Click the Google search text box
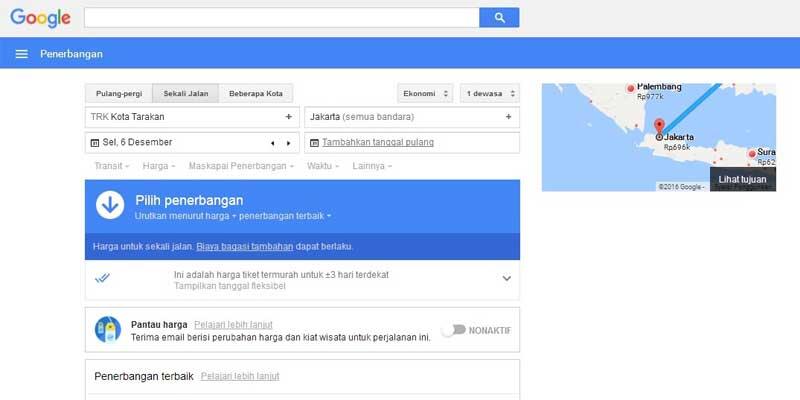 point(282,18)
